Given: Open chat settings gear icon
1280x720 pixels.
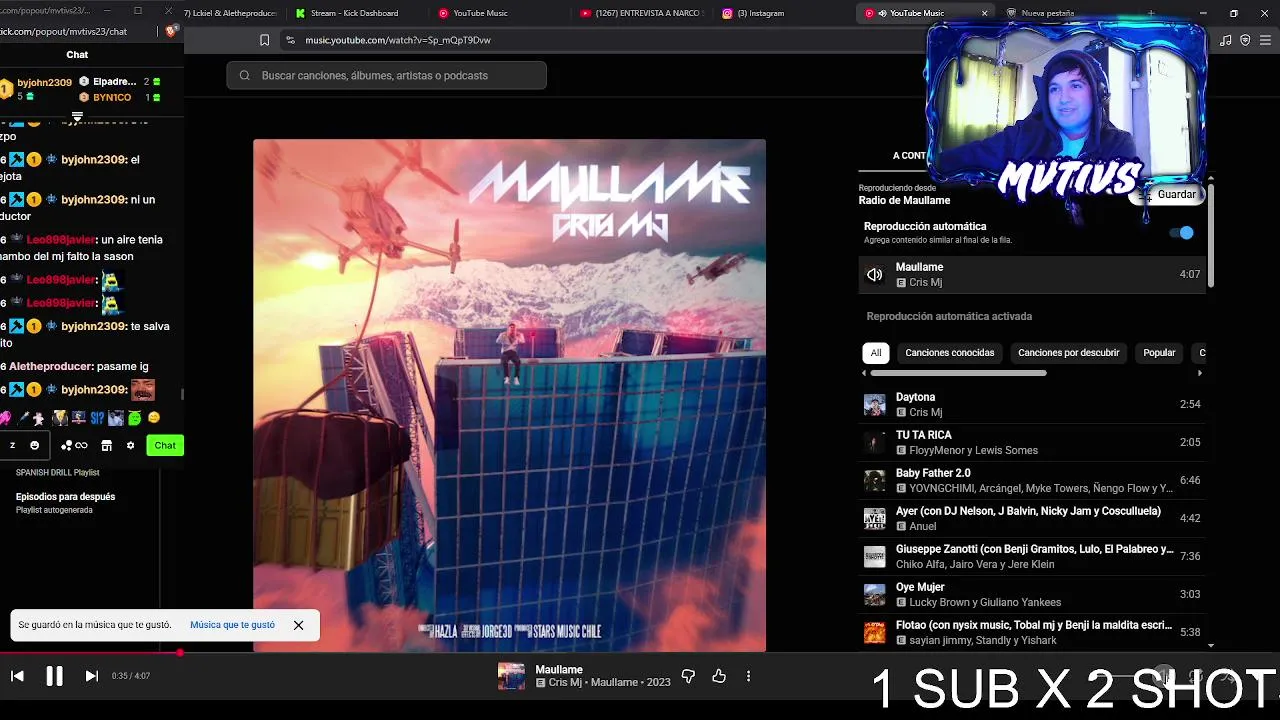Looking at the screenshot, I should [x=130, y=445].
